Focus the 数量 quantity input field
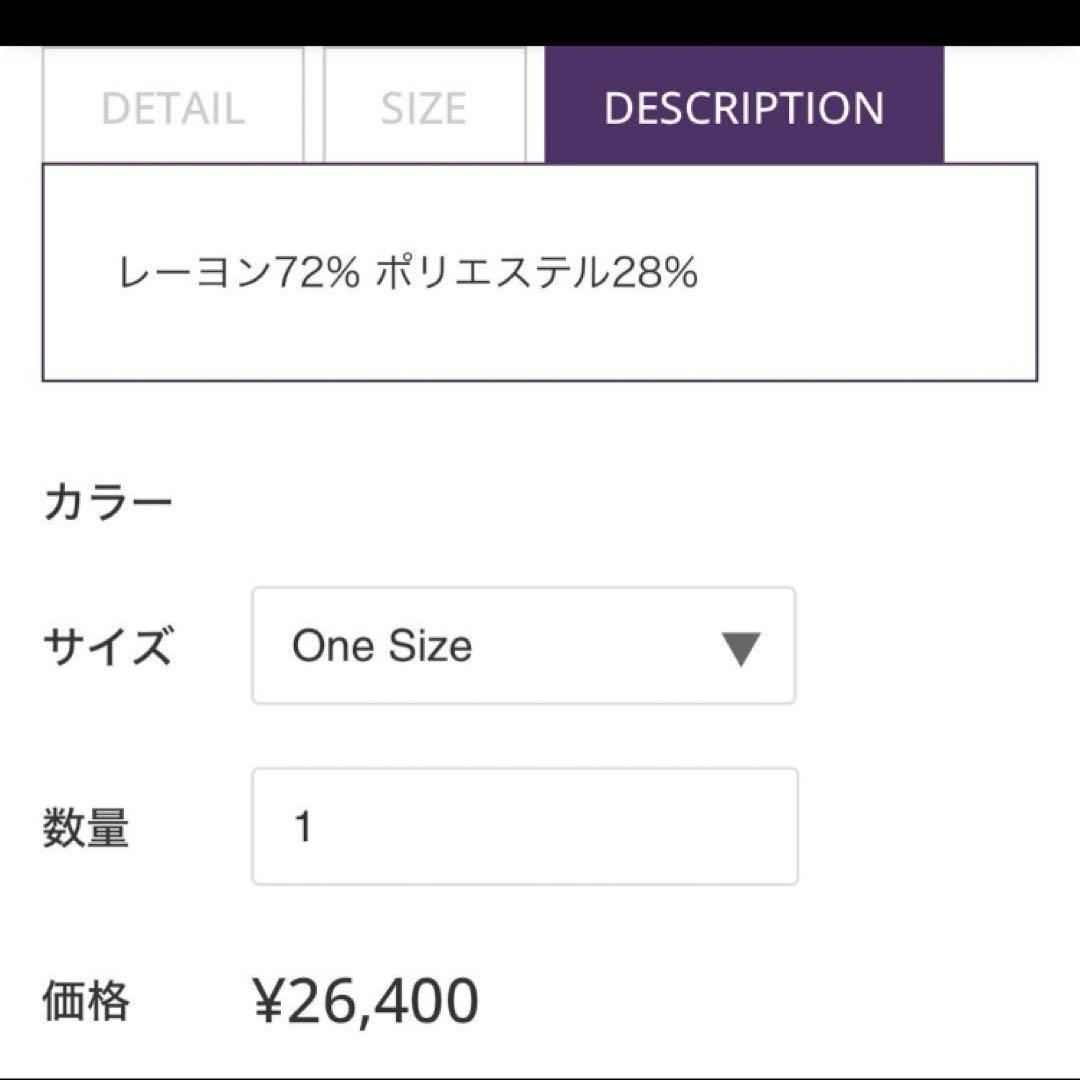Screen dimensions: 1080x1080 (x=524, y=827)
